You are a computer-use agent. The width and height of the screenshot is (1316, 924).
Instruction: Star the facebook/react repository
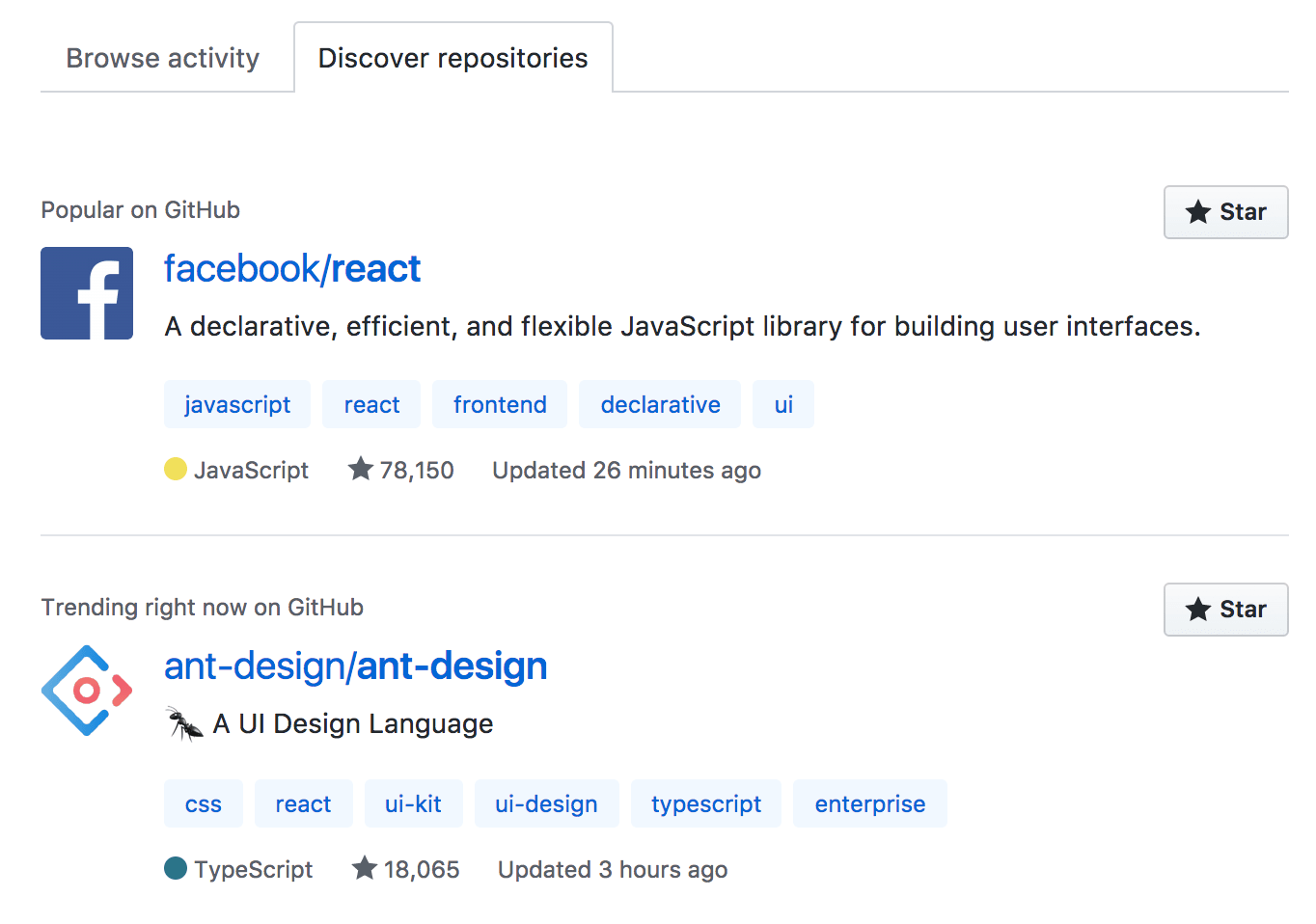pos(1225,212)
